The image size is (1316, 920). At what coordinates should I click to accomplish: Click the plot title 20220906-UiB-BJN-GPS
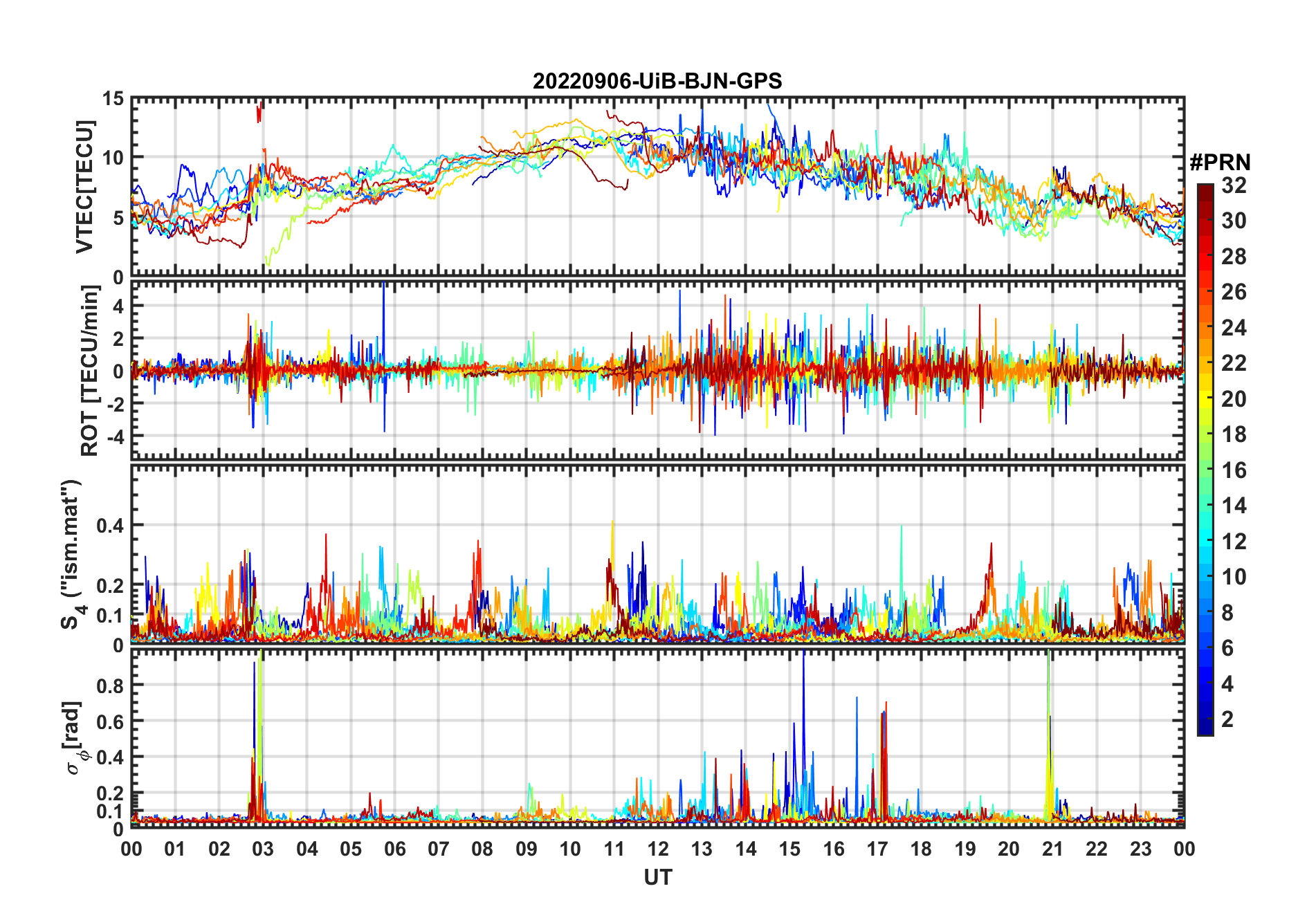[657, 82]
